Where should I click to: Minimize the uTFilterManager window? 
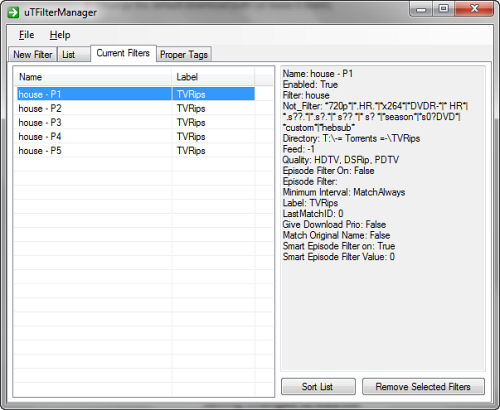421,9
